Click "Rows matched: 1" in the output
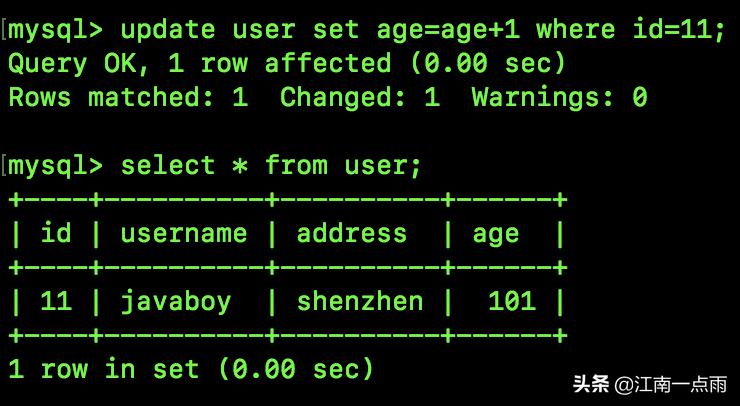The height and width of the screenshot is (406, 740). 127,98
